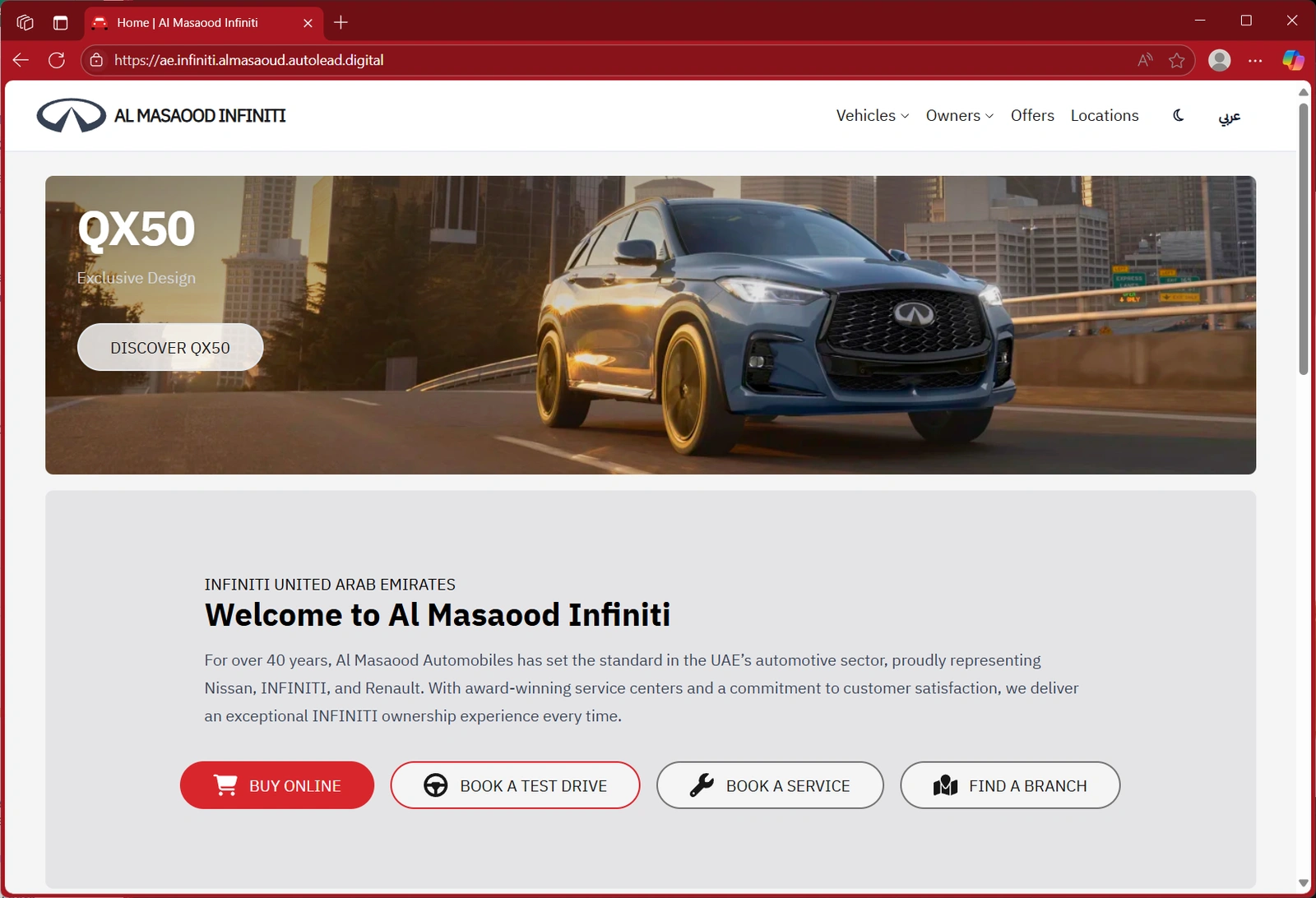Open the Offers menu item
Image resolution: width=1316 pixels, height=898 pixels.
(x=1032, y=115)
